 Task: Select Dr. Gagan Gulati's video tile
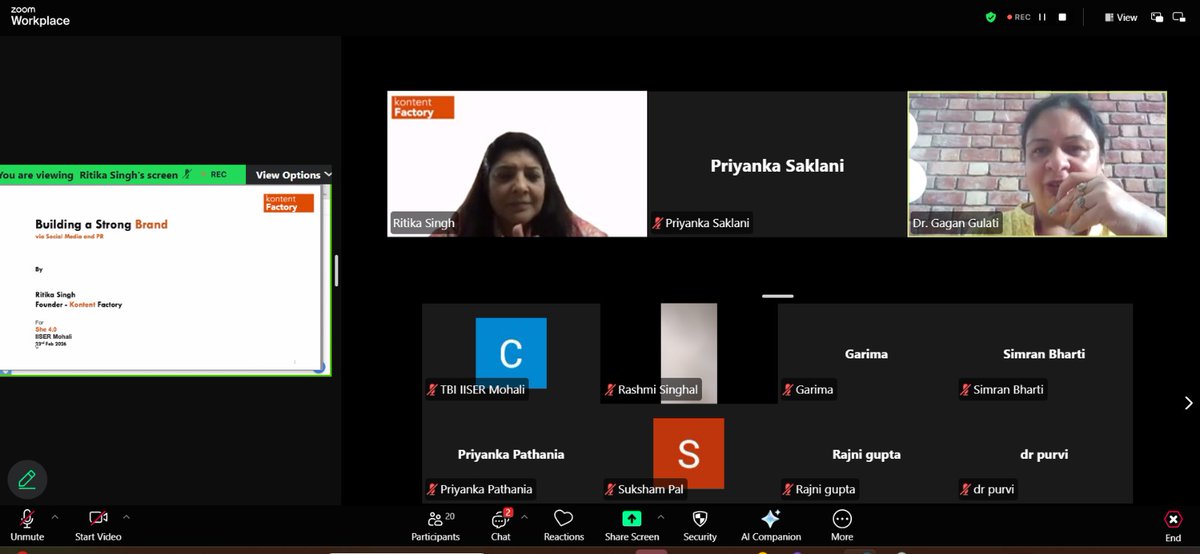[x=1037, y=164]
